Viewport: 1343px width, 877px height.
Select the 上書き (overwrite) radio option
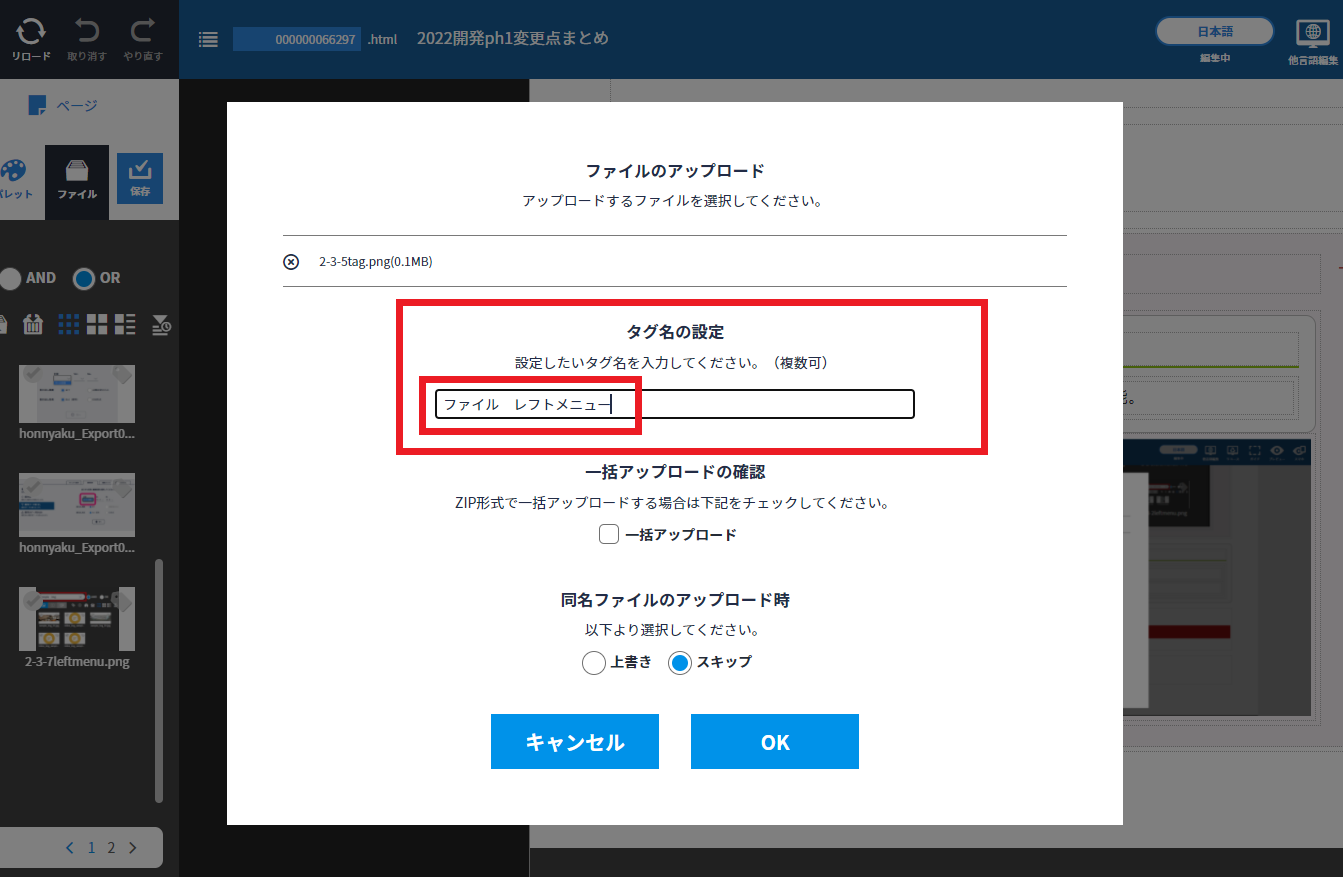tap(594, 663)
